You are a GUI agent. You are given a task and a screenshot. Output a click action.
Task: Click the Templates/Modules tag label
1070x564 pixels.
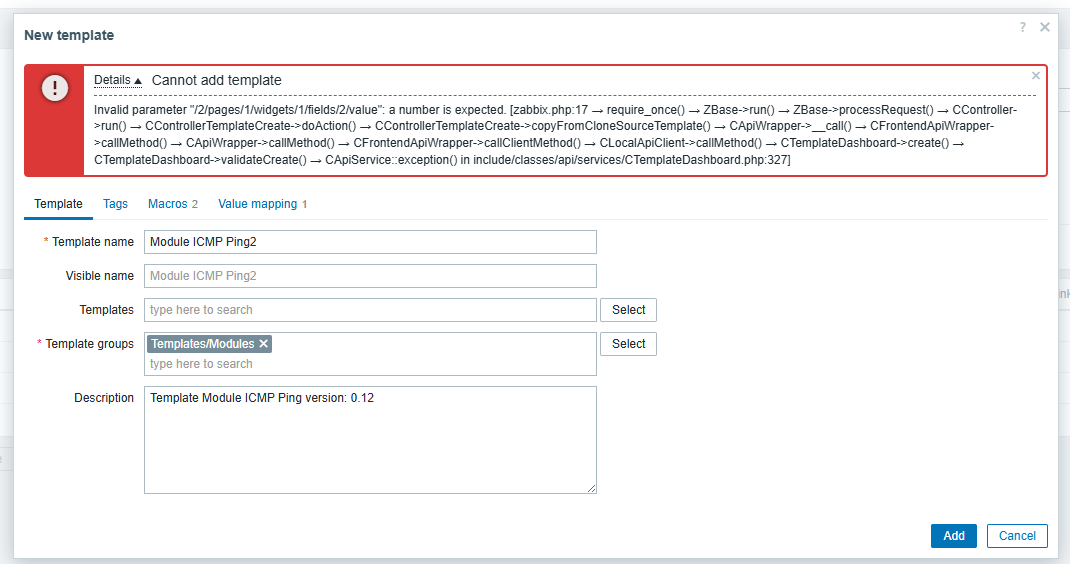[203, 343]
